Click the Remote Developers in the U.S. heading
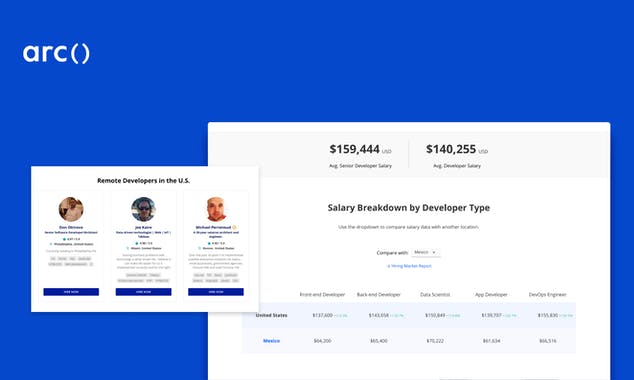Image resolution: width=634 pixels, height=380 pixels. 144,181
